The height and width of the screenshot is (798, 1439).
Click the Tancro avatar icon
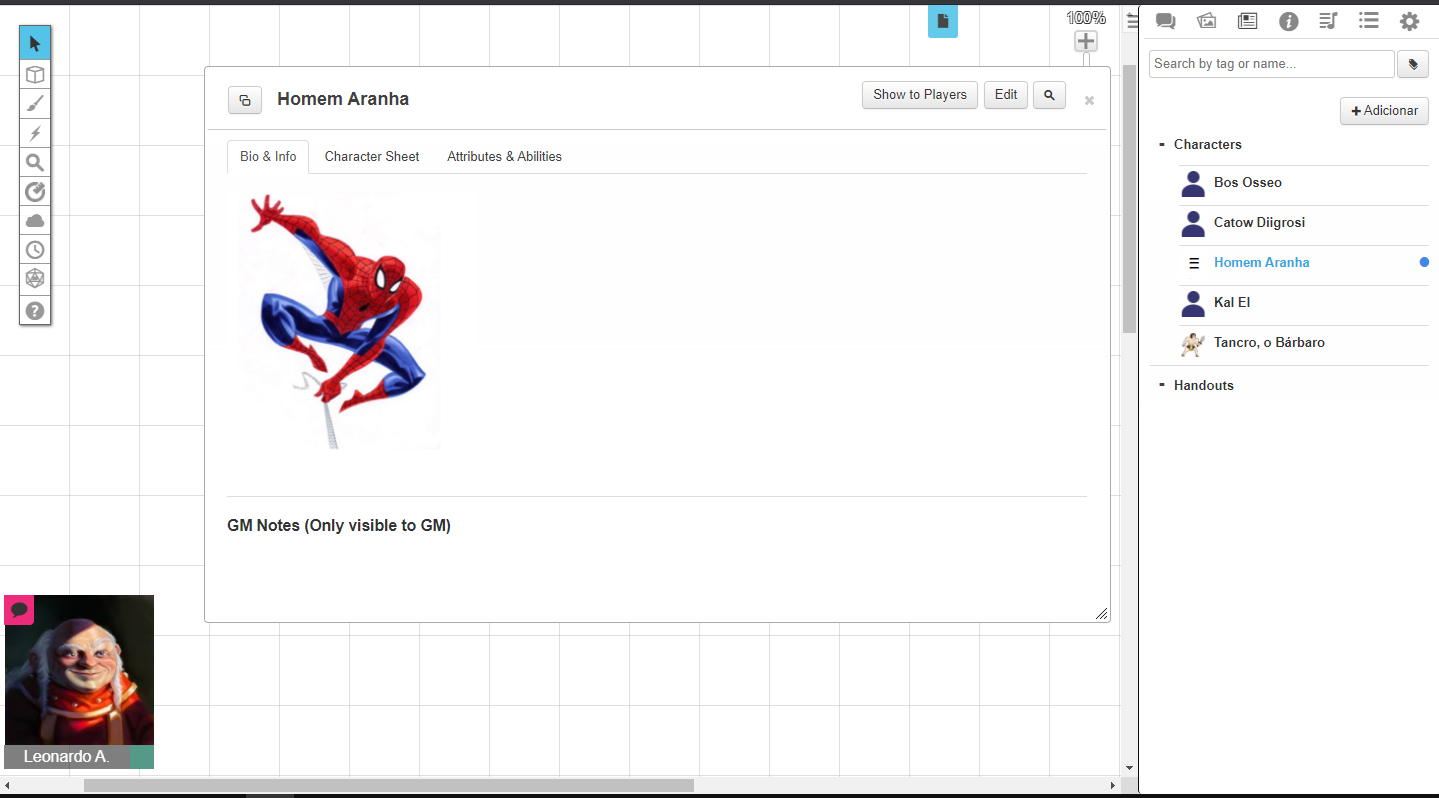coord(1192,344)
